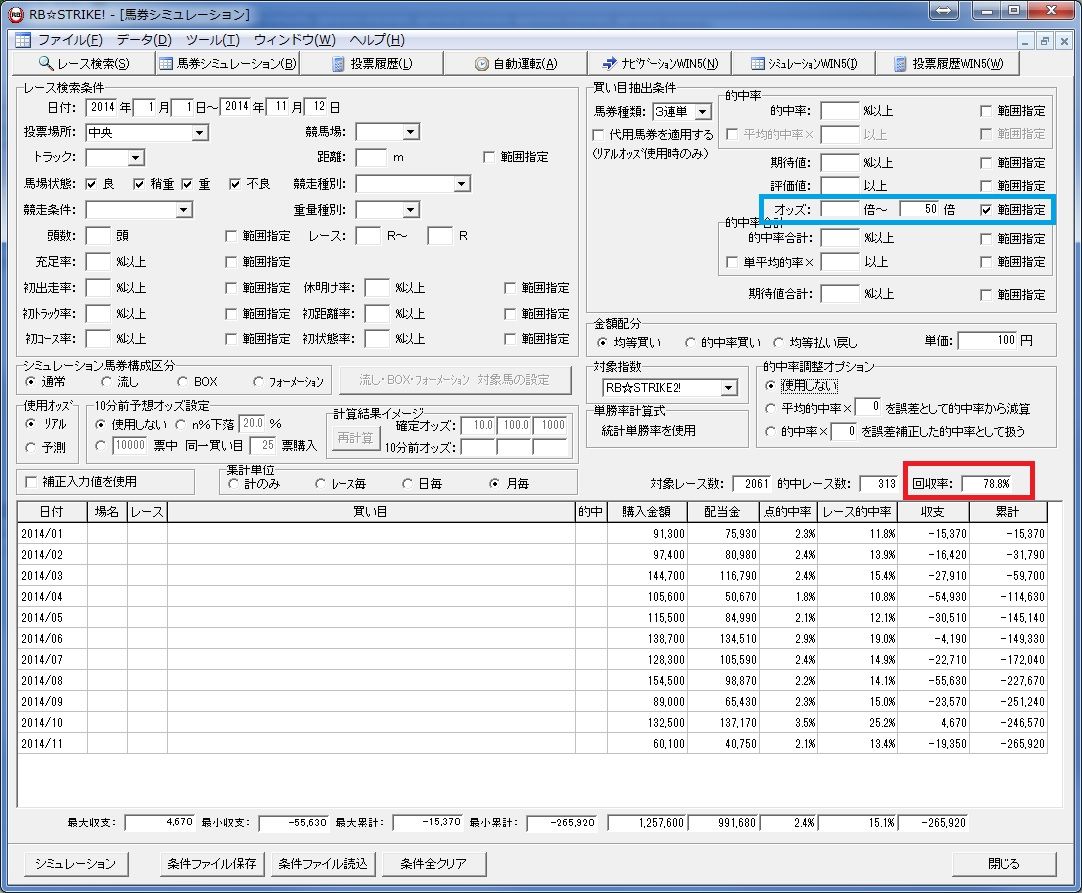Image resolution: width=1082 pixels, height=893 pixels.
Task: Uncheck the 不良 track condition checkbox
Action: (235, 184)
